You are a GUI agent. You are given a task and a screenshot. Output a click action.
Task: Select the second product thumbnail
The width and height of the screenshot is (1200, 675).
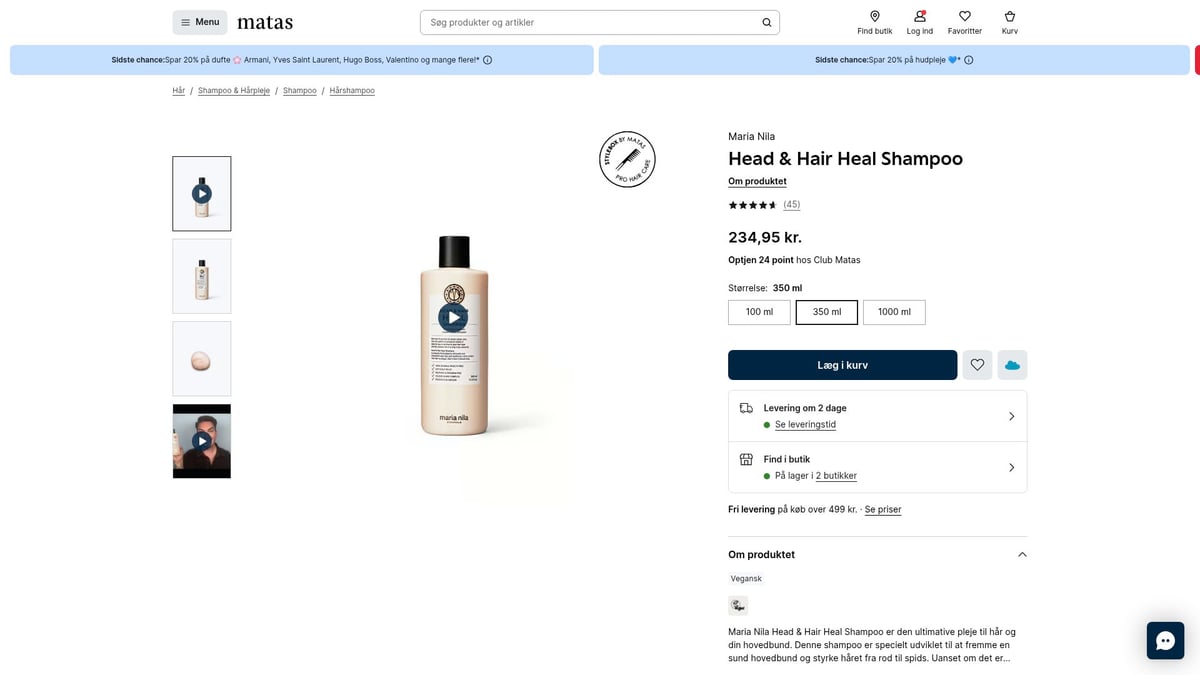coord(201,275)
